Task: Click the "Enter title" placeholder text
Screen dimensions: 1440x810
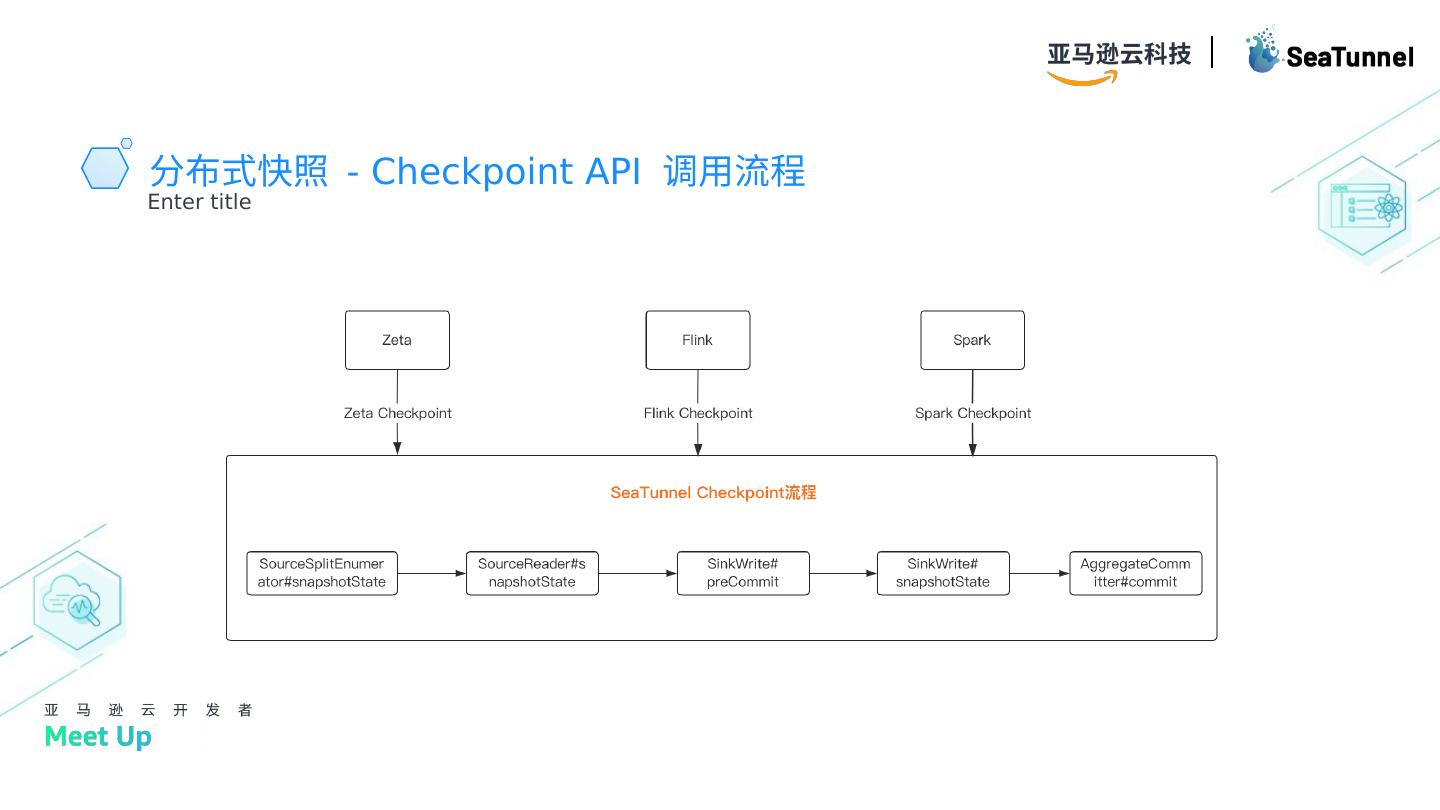Action: [199, 202]
